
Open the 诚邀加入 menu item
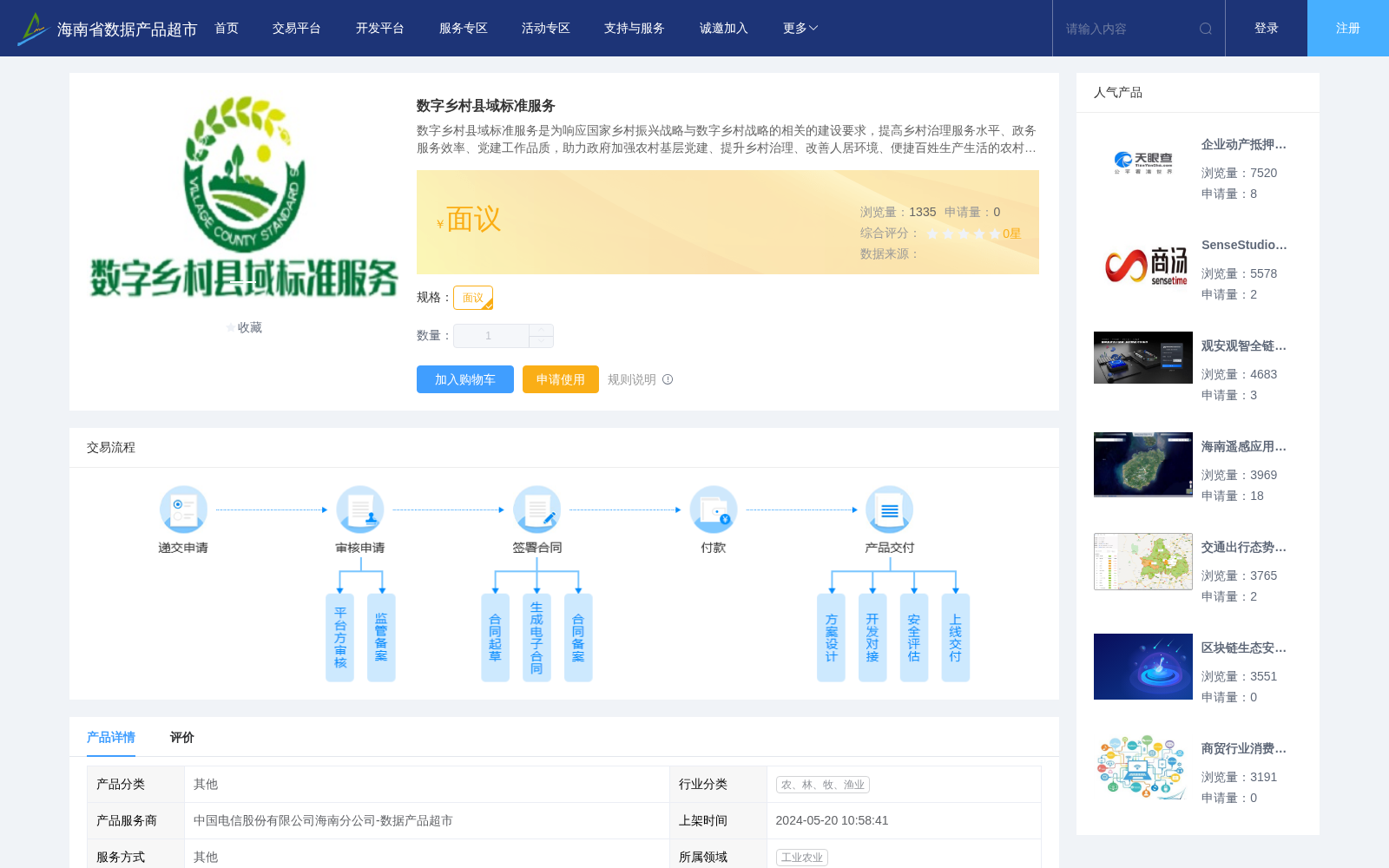point(724,29)
